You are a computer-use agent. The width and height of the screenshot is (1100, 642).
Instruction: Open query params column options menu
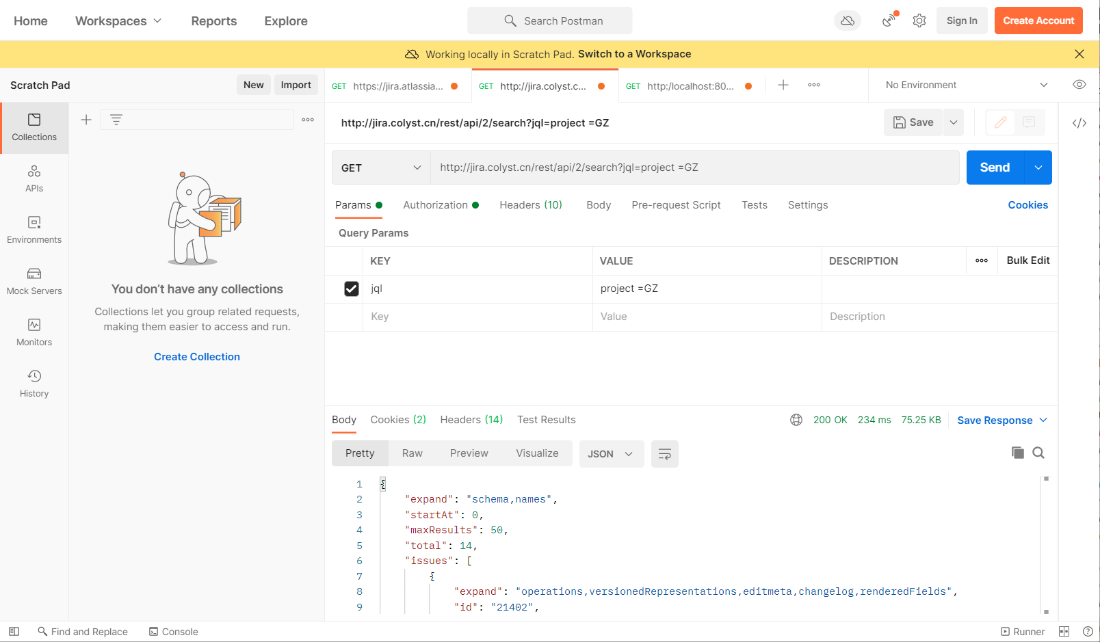(981, 260)
